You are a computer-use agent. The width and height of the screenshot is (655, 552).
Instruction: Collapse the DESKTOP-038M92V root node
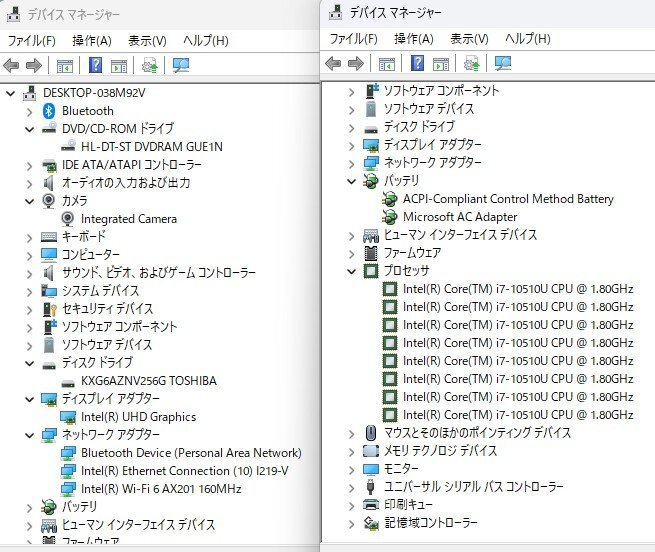pyautogui.click(x=10, y=93)
